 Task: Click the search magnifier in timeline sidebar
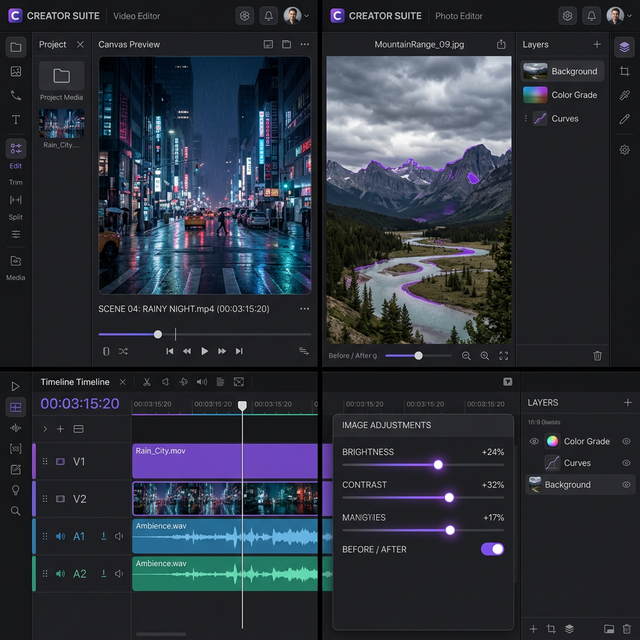point(16,511)
